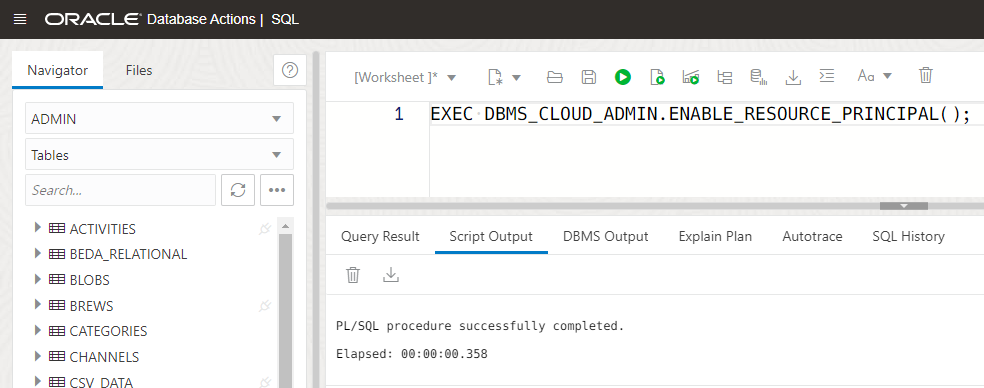Open a file with the folder icon
This screenshot has height=388, width=984.
[555, 77]
